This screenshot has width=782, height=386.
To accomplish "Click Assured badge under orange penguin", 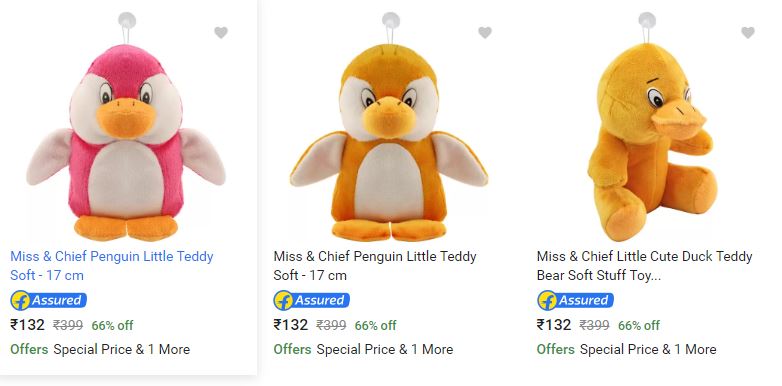I will [x=312, y=300].
